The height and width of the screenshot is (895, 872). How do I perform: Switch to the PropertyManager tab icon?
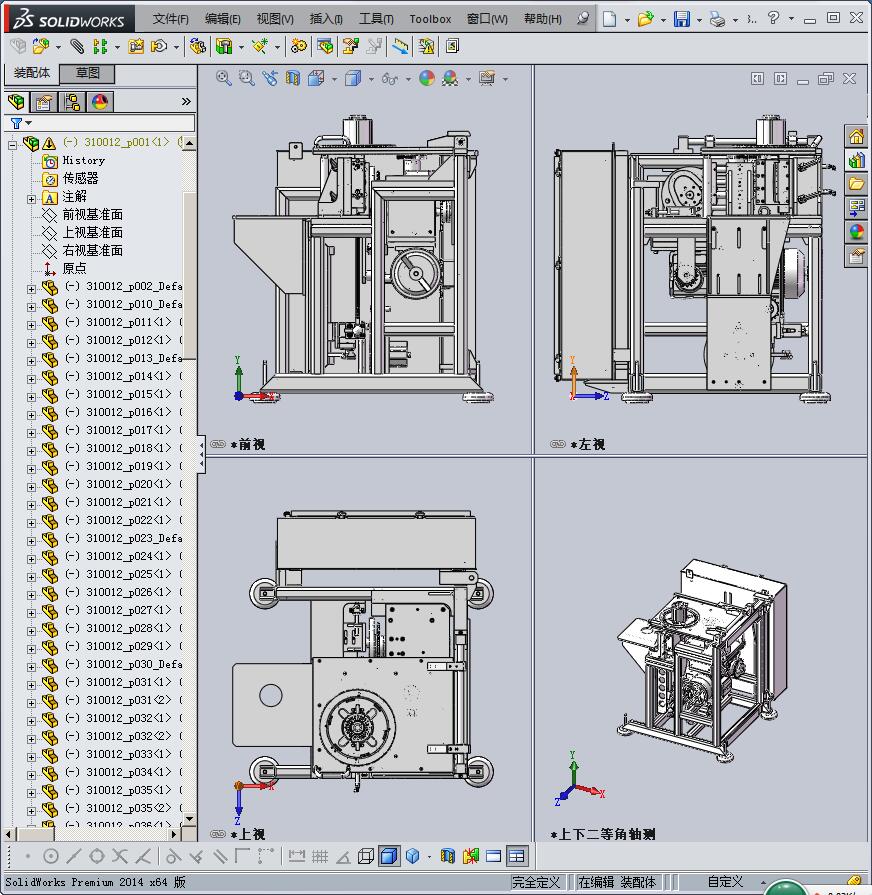tap(44, 102)
